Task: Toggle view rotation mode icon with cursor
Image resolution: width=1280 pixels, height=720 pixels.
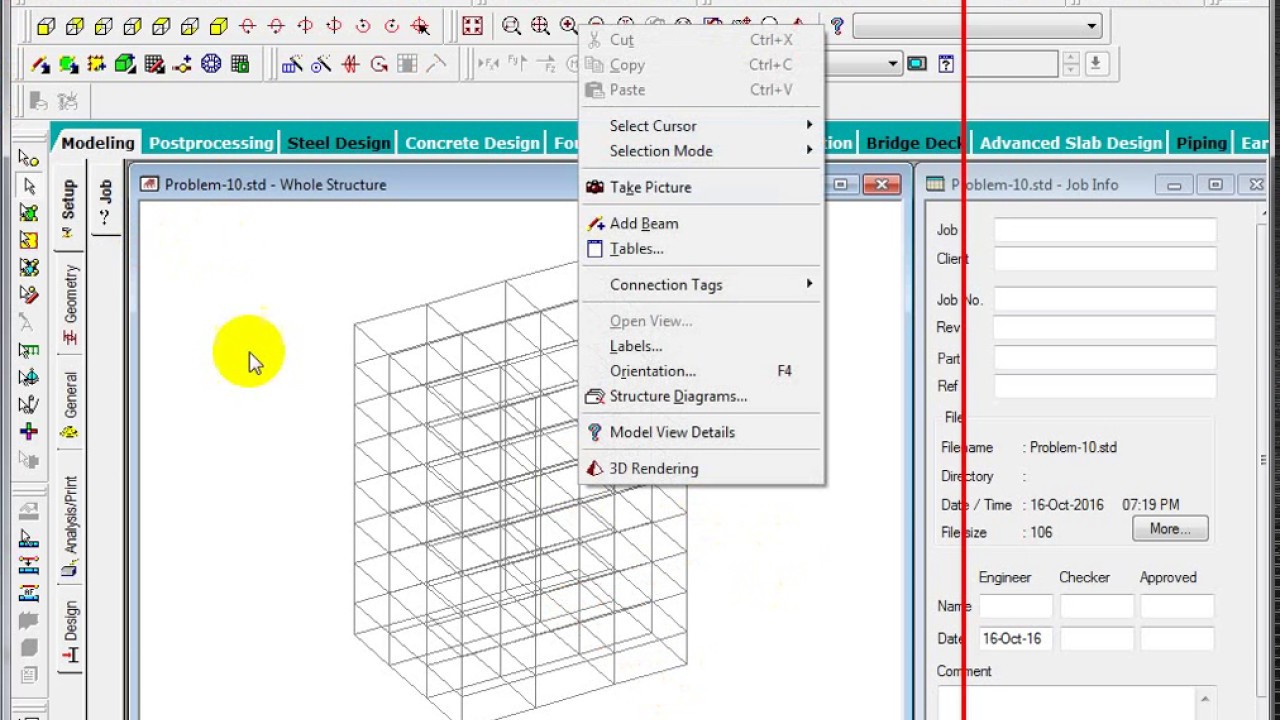Action: tap(421, 27)
